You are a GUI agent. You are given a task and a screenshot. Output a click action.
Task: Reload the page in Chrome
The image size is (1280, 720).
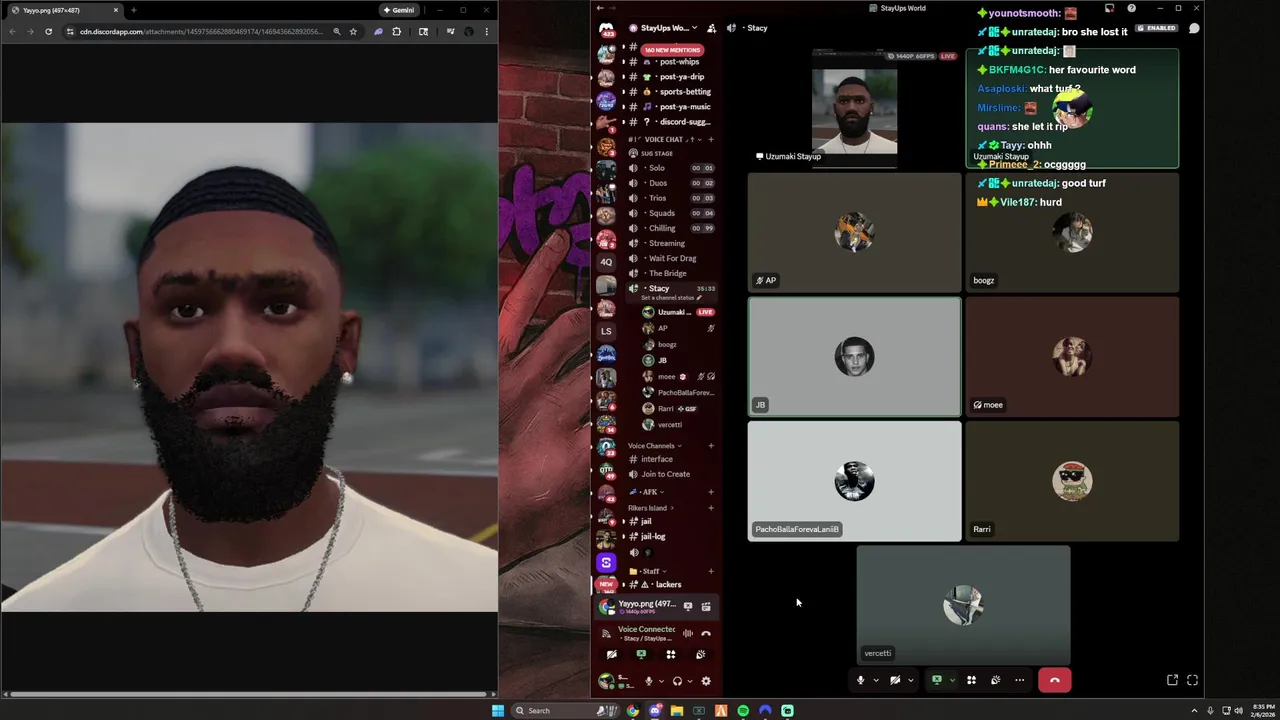pyautogui.click(x=48, y=31)
